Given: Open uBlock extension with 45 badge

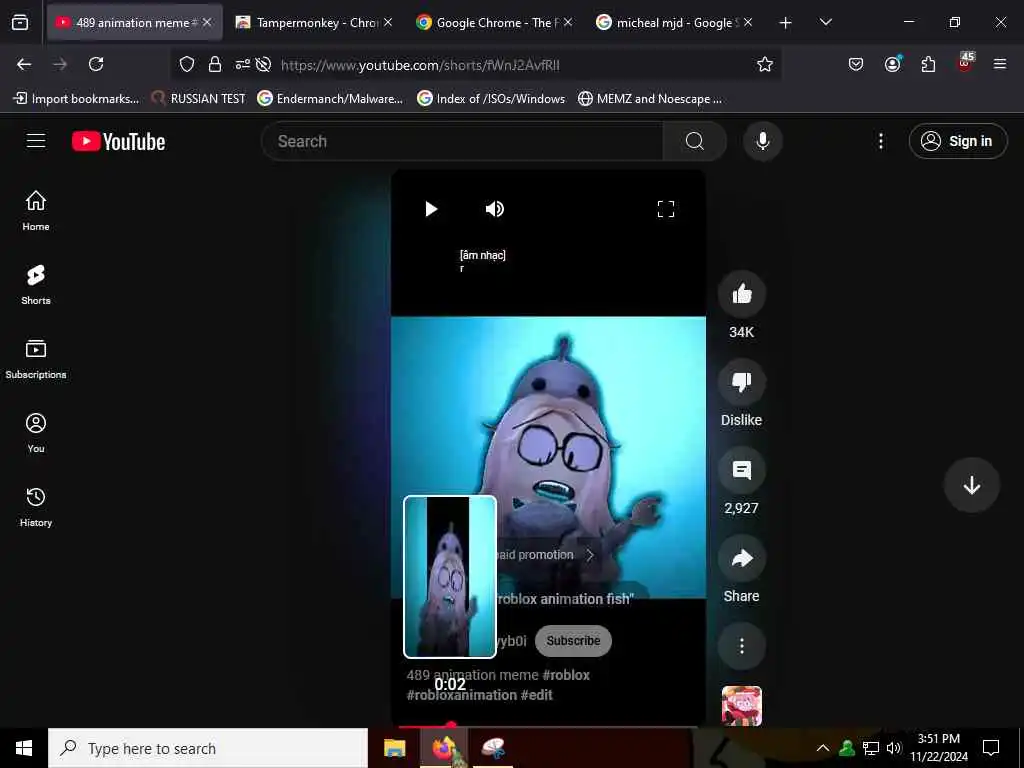Looking at the screenshot, I should [x=965, y=63].
